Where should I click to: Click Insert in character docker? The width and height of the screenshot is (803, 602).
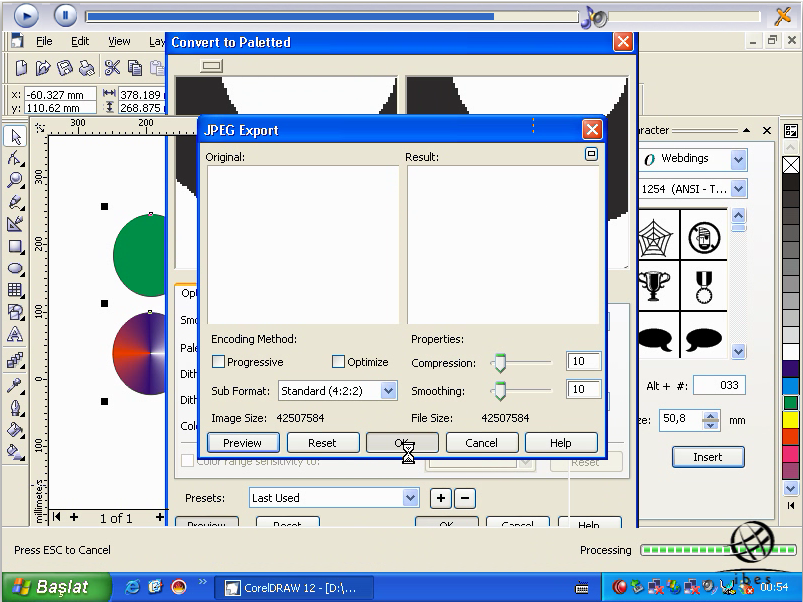pos(708,457)
